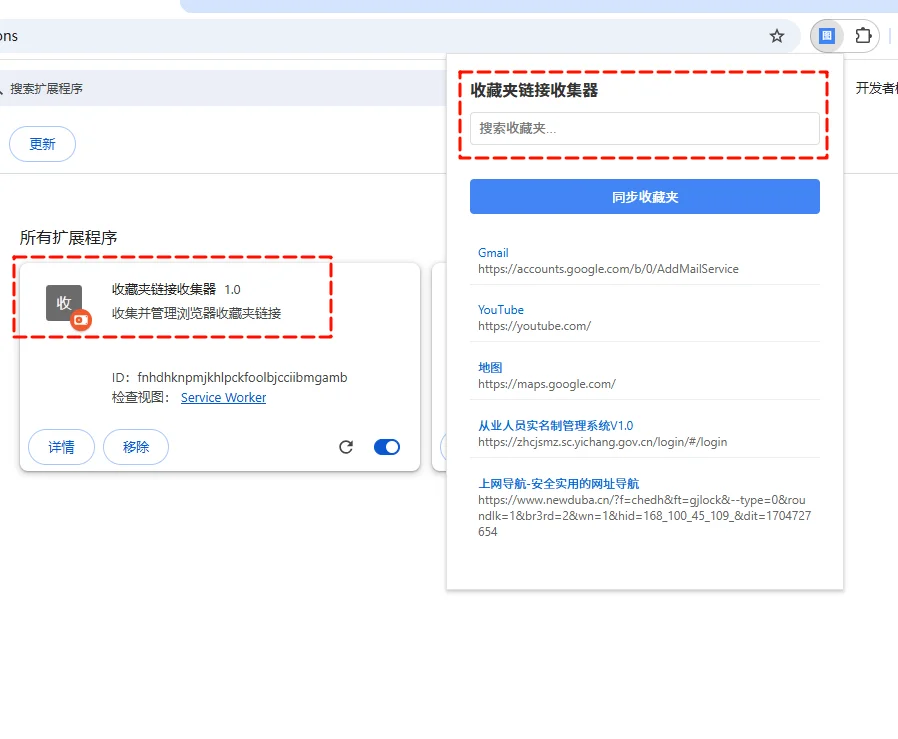Open the Service Worker inspect link
This screenshot has height=739, width=898.
(223, 398)
